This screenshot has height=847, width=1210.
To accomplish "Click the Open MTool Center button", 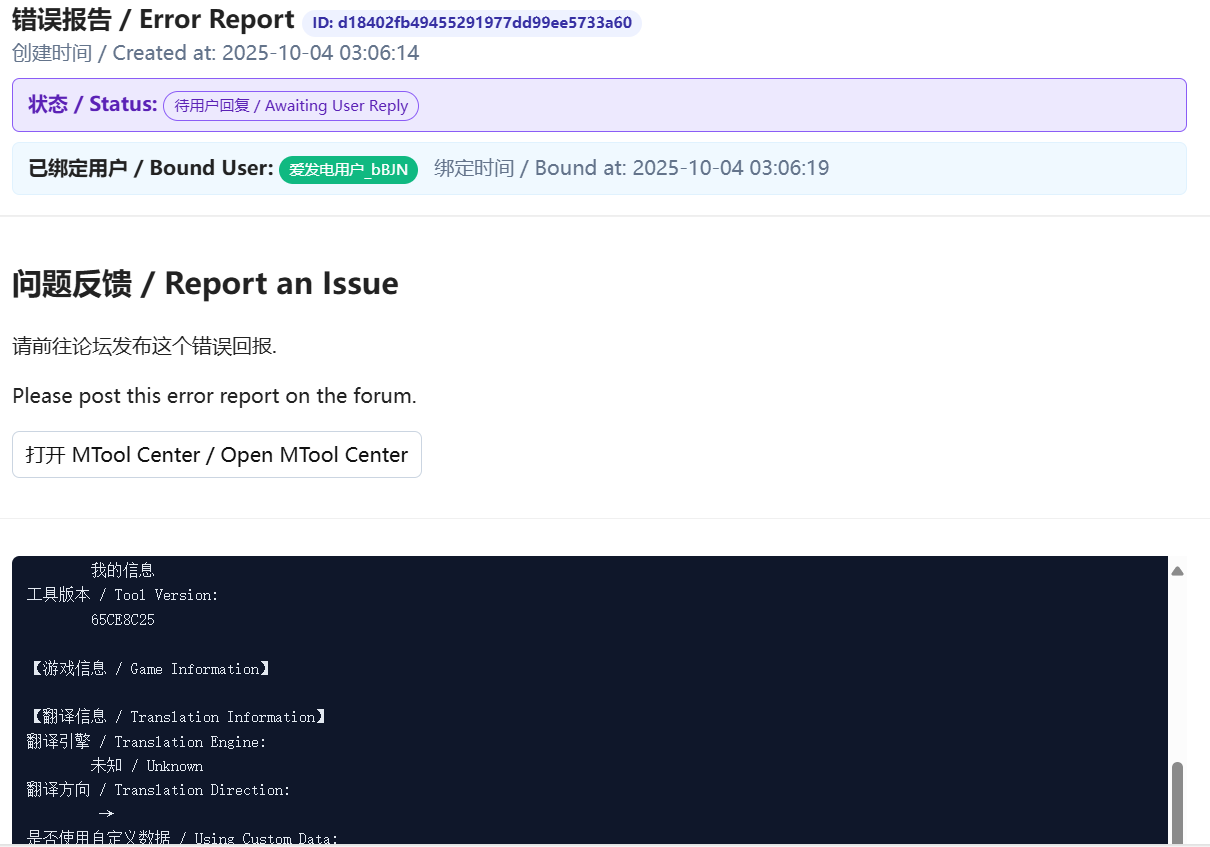I will 216,455.
